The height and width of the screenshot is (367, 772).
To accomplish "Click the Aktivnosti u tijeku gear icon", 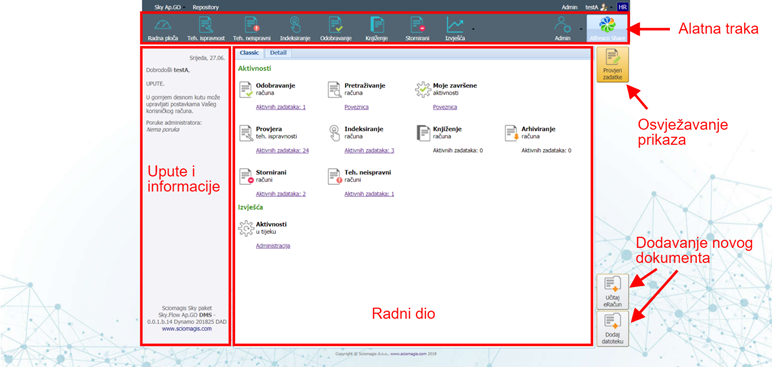I will pos(246,228).
